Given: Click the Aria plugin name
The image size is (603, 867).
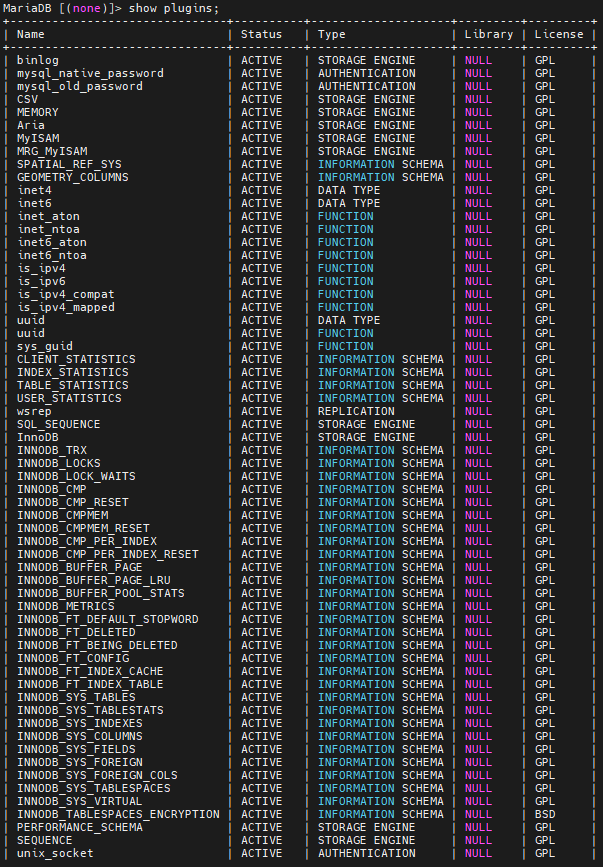Looking at the screenshot, I should click(30, 125).
